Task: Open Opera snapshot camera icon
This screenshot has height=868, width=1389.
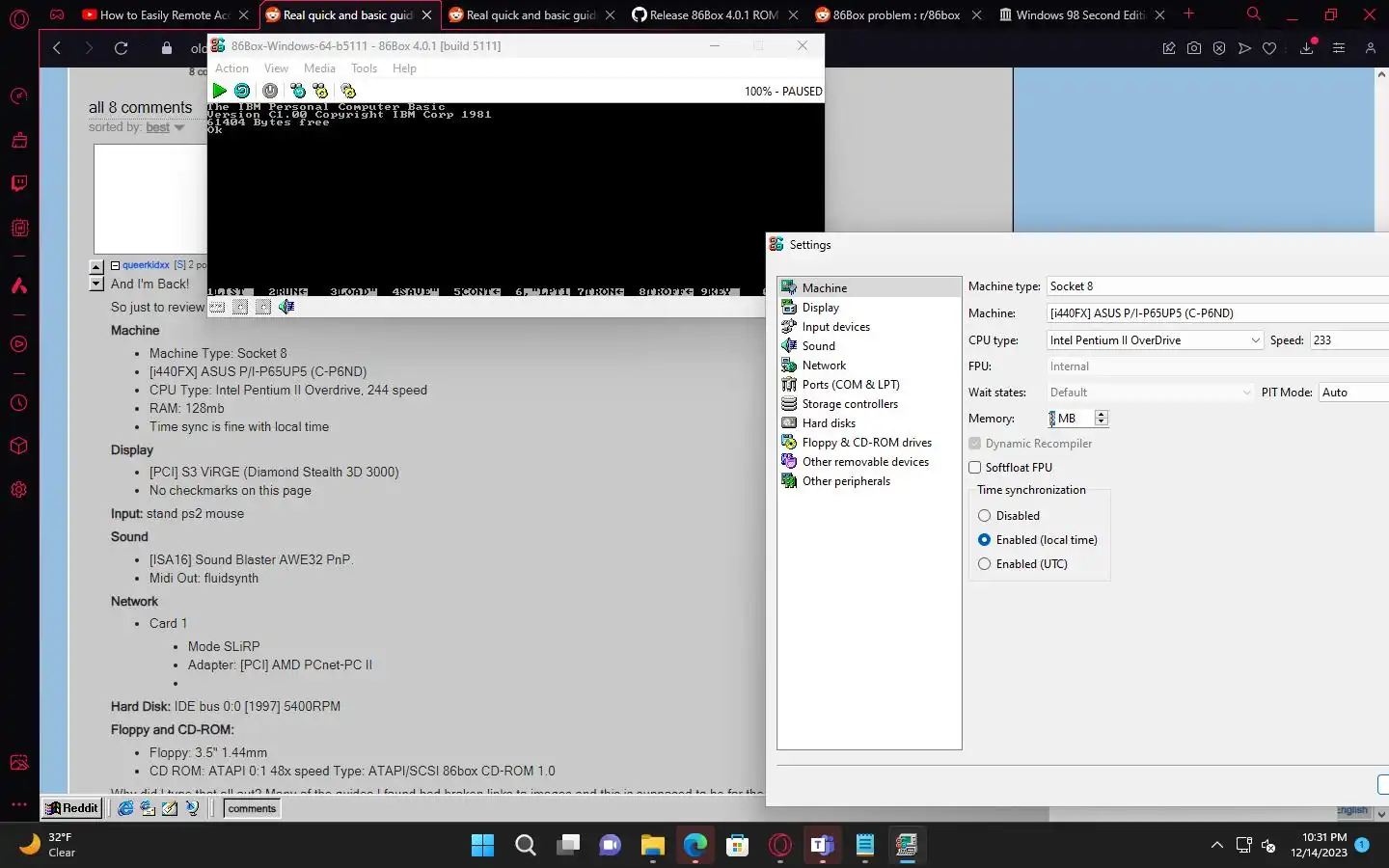Action: (x=1194, y=48)
